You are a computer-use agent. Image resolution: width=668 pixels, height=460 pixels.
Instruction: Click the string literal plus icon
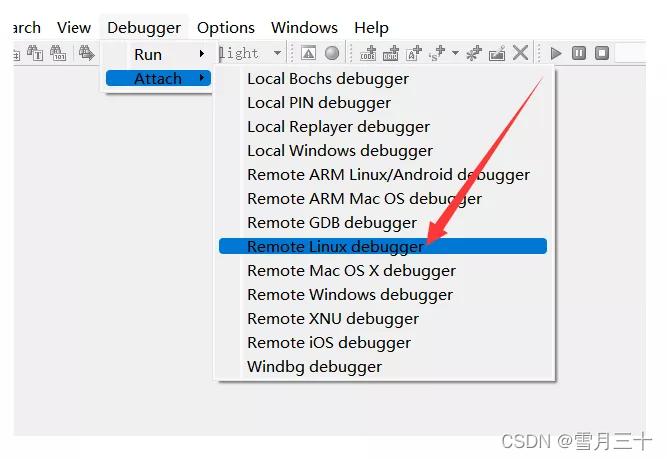point(437,53)
